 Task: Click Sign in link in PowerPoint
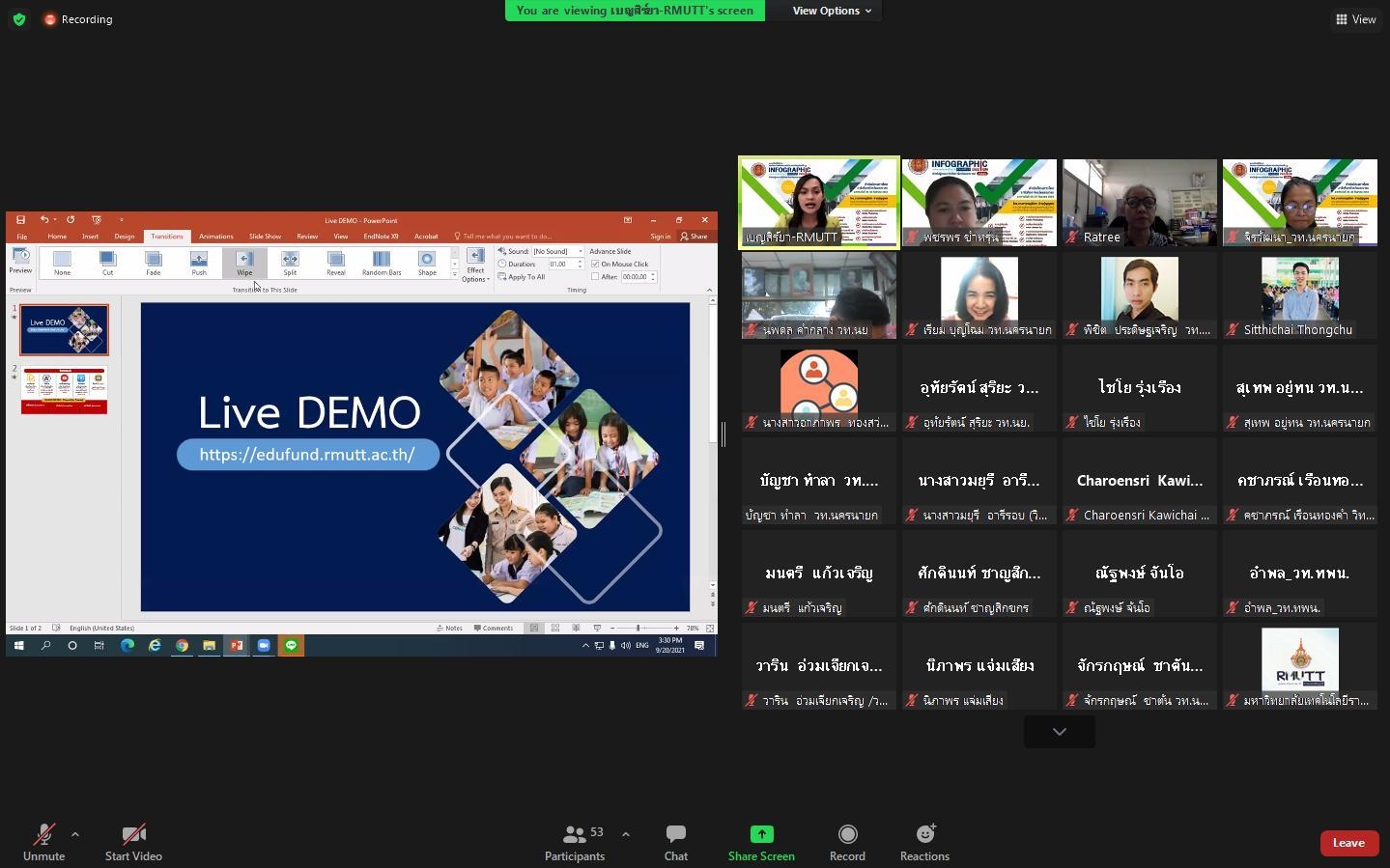click(x=661, y=237)
